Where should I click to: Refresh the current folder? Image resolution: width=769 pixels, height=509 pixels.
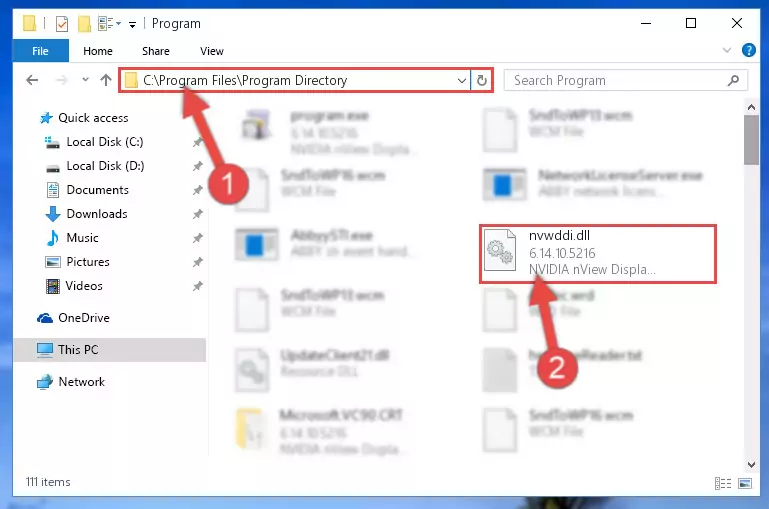click(x=482, y=80)
